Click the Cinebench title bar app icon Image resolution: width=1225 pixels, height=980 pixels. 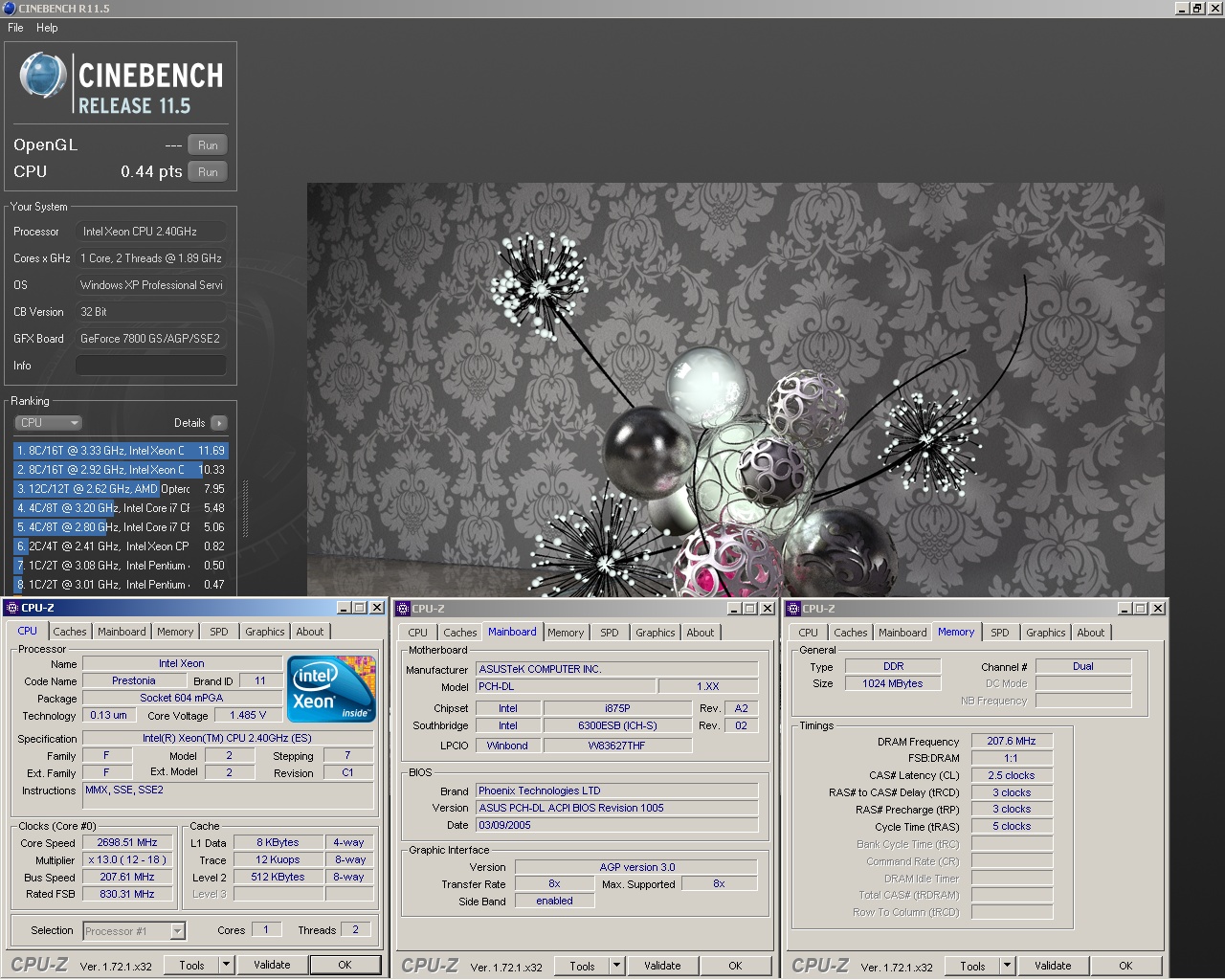pyautogui.click(x=9, y=8)
